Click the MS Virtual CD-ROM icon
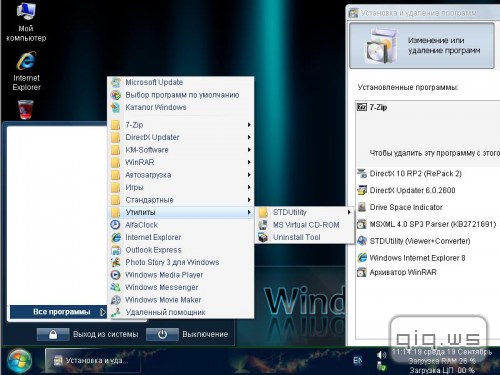 coord(263,225)
